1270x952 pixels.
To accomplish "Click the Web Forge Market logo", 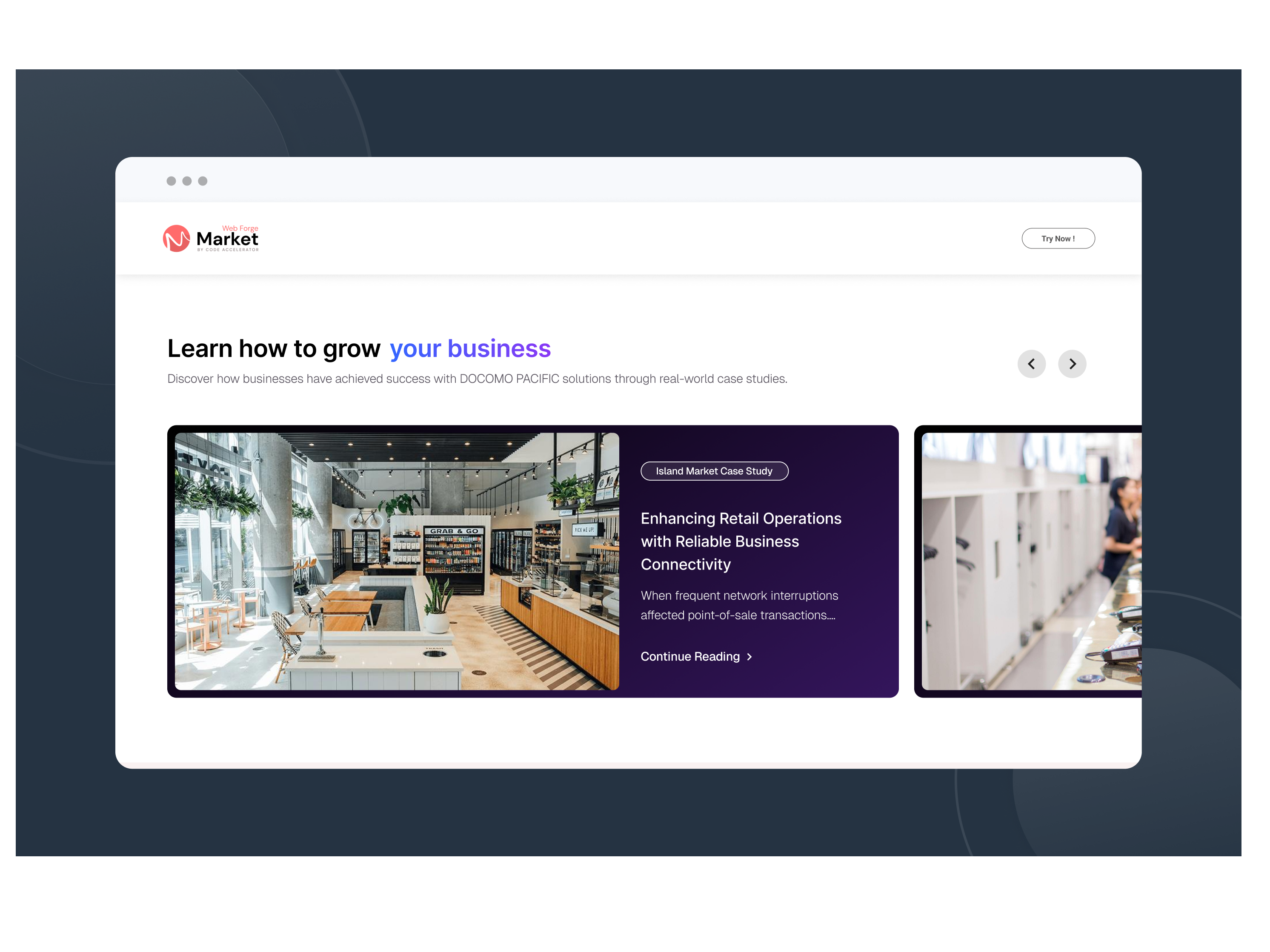I will (x=211, y=239).
